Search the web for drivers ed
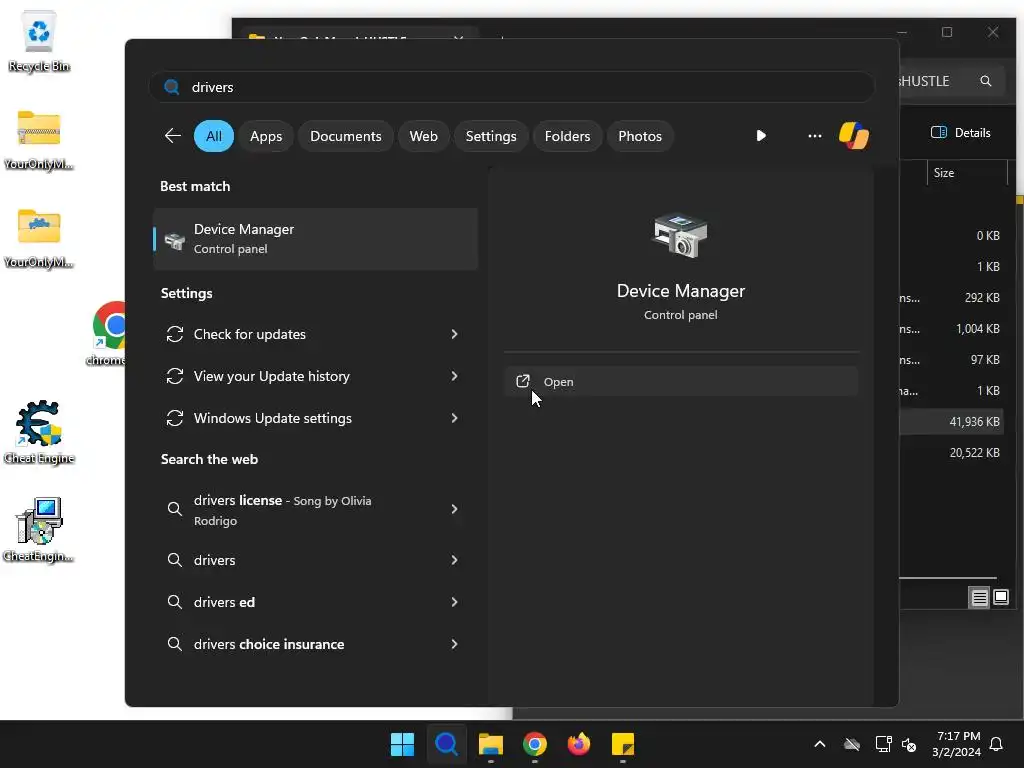The image size is (1024, 768). 315,602
